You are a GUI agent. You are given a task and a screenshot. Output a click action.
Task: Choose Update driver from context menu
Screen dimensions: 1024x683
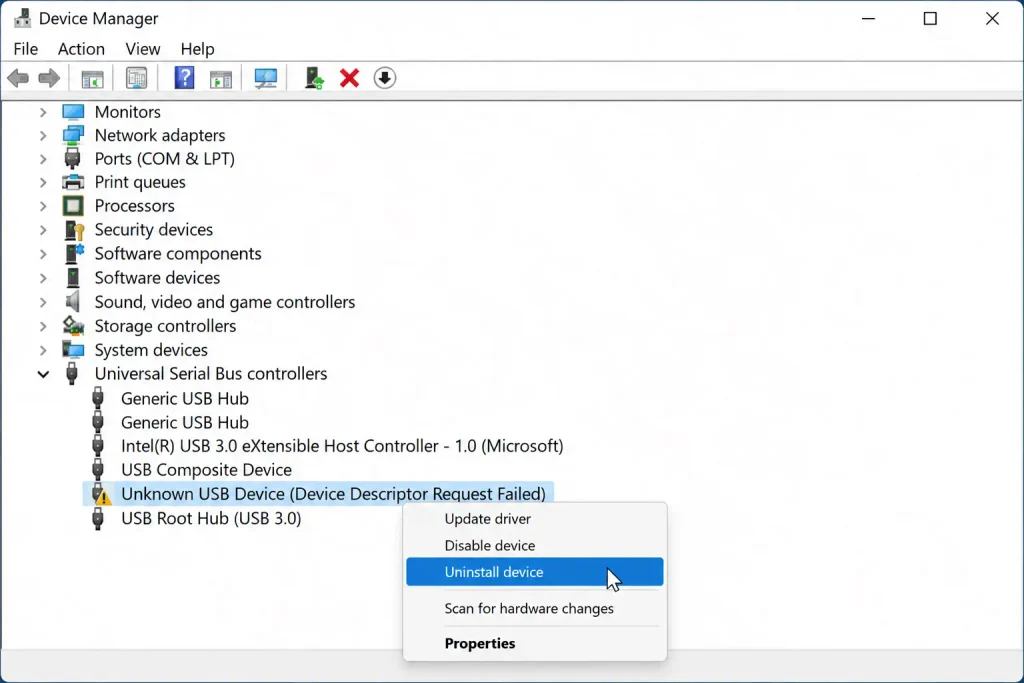(535, 518)
